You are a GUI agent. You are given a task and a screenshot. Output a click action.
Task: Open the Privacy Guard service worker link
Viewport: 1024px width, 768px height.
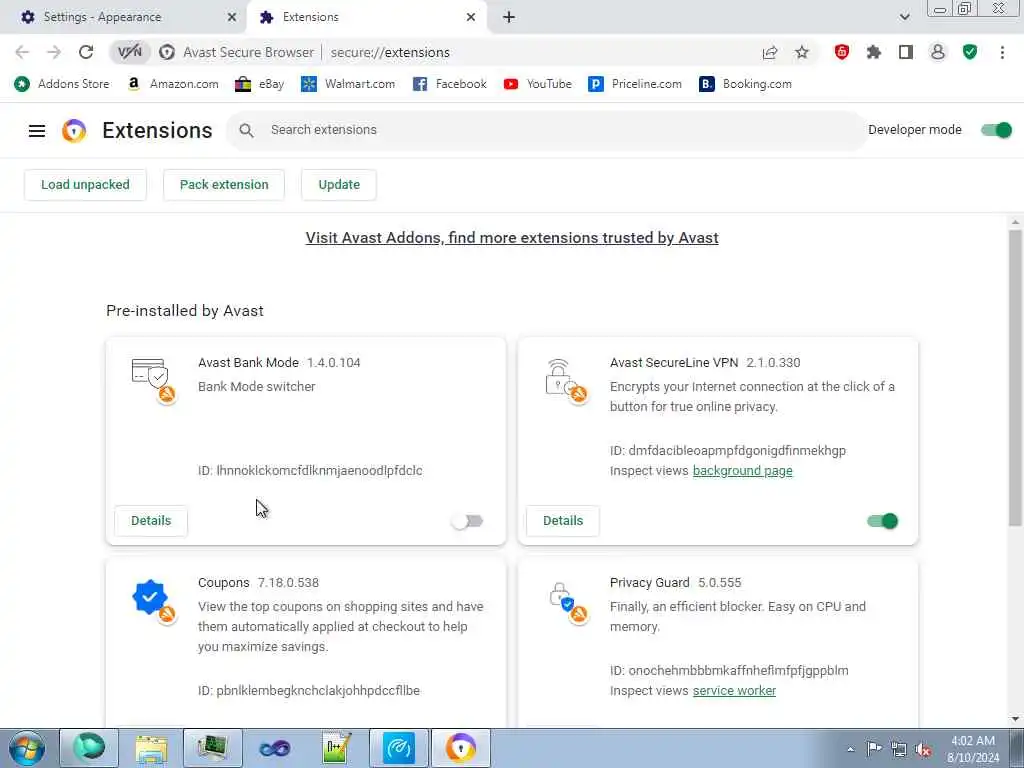pyautogui.click(x=734, y=691)
